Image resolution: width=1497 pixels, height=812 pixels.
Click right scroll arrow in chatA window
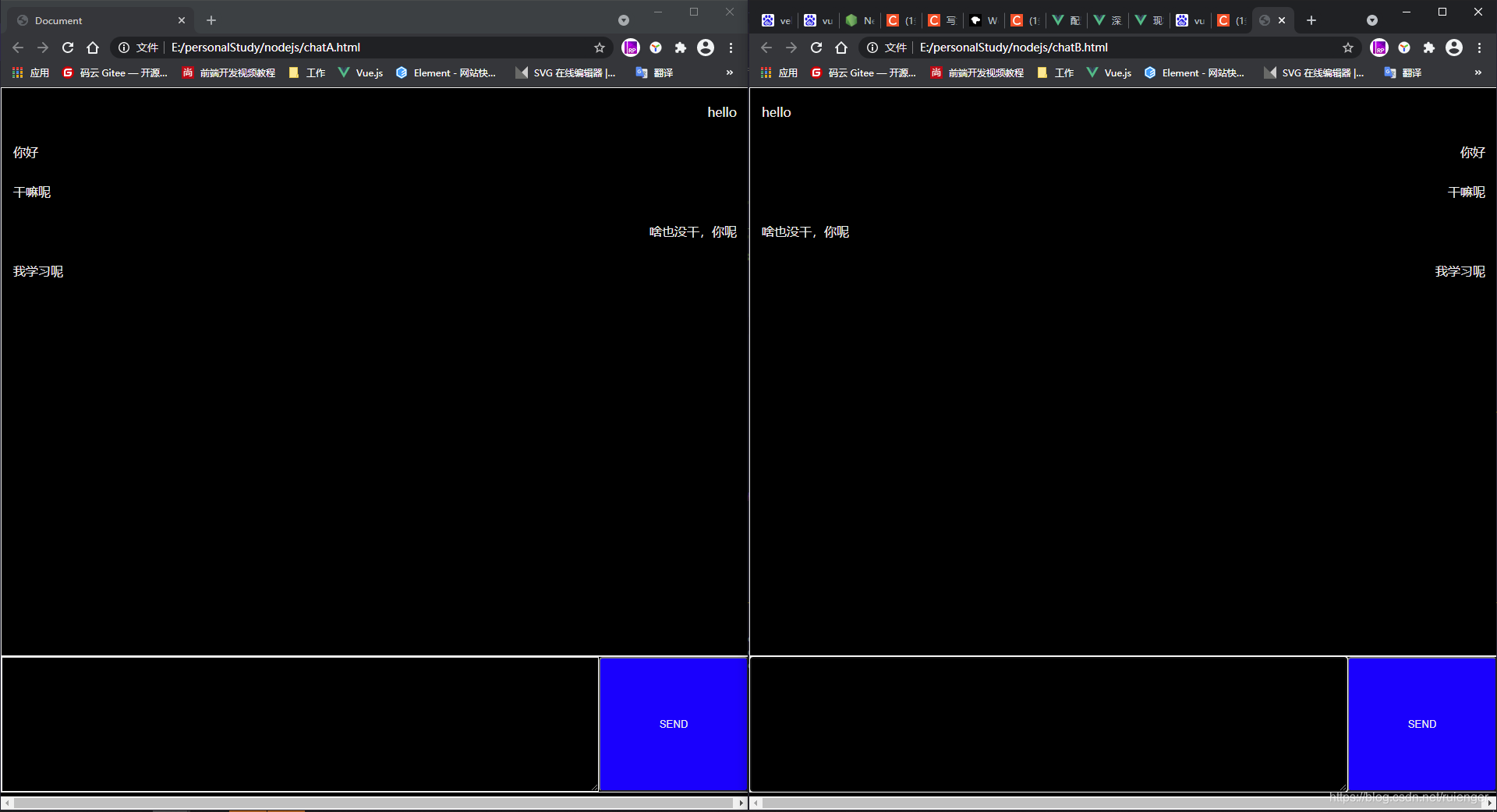coord(741,803)
